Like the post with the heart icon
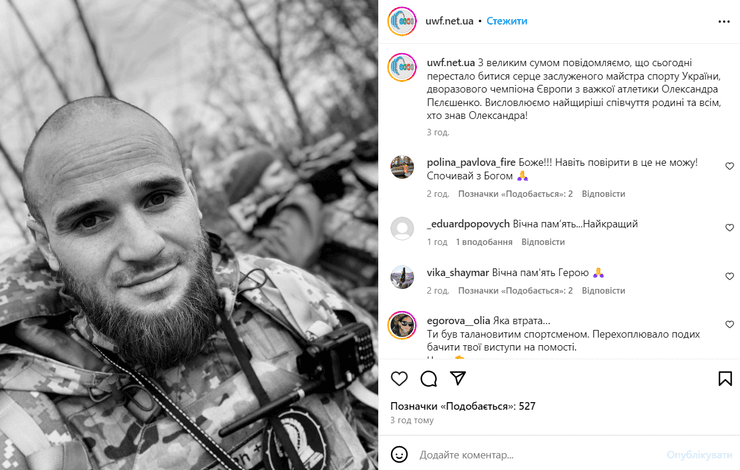Screen dimensions: 740x470 pyautogui.click(x=399, y=378)
